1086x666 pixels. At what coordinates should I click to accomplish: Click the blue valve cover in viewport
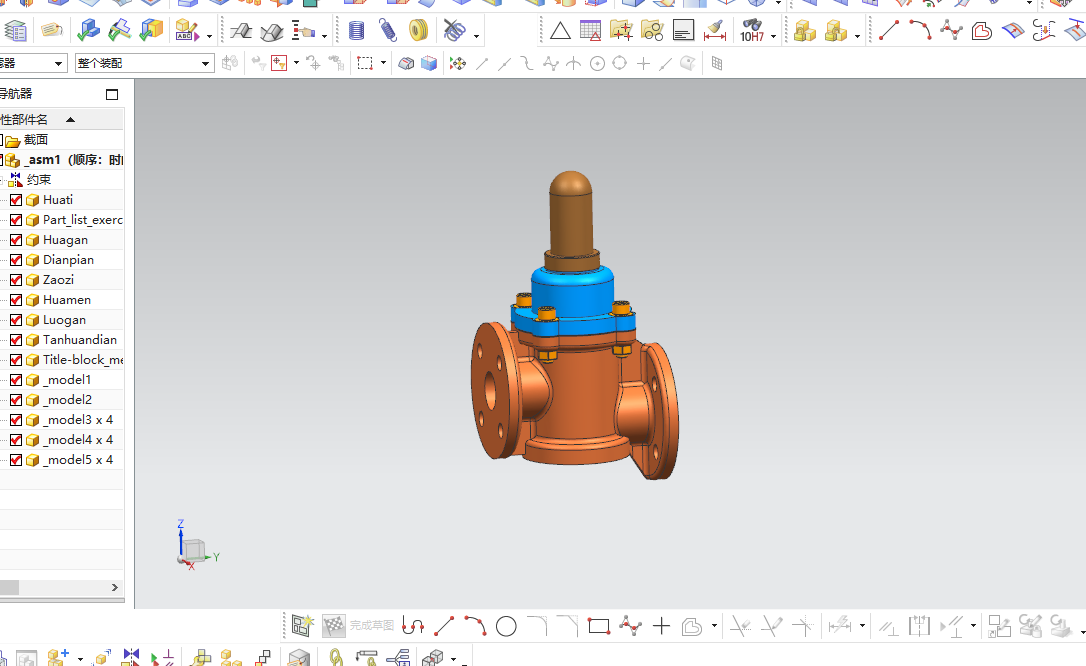point(572,294)
